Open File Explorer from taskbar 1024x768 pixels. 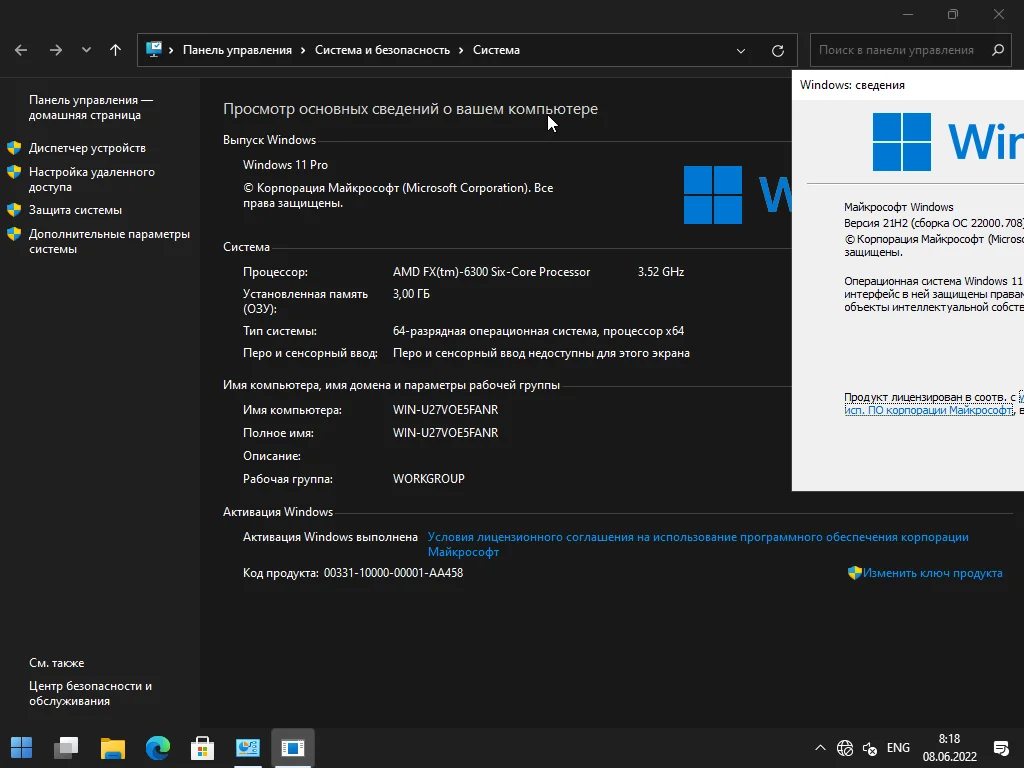(x=112, y=747)
